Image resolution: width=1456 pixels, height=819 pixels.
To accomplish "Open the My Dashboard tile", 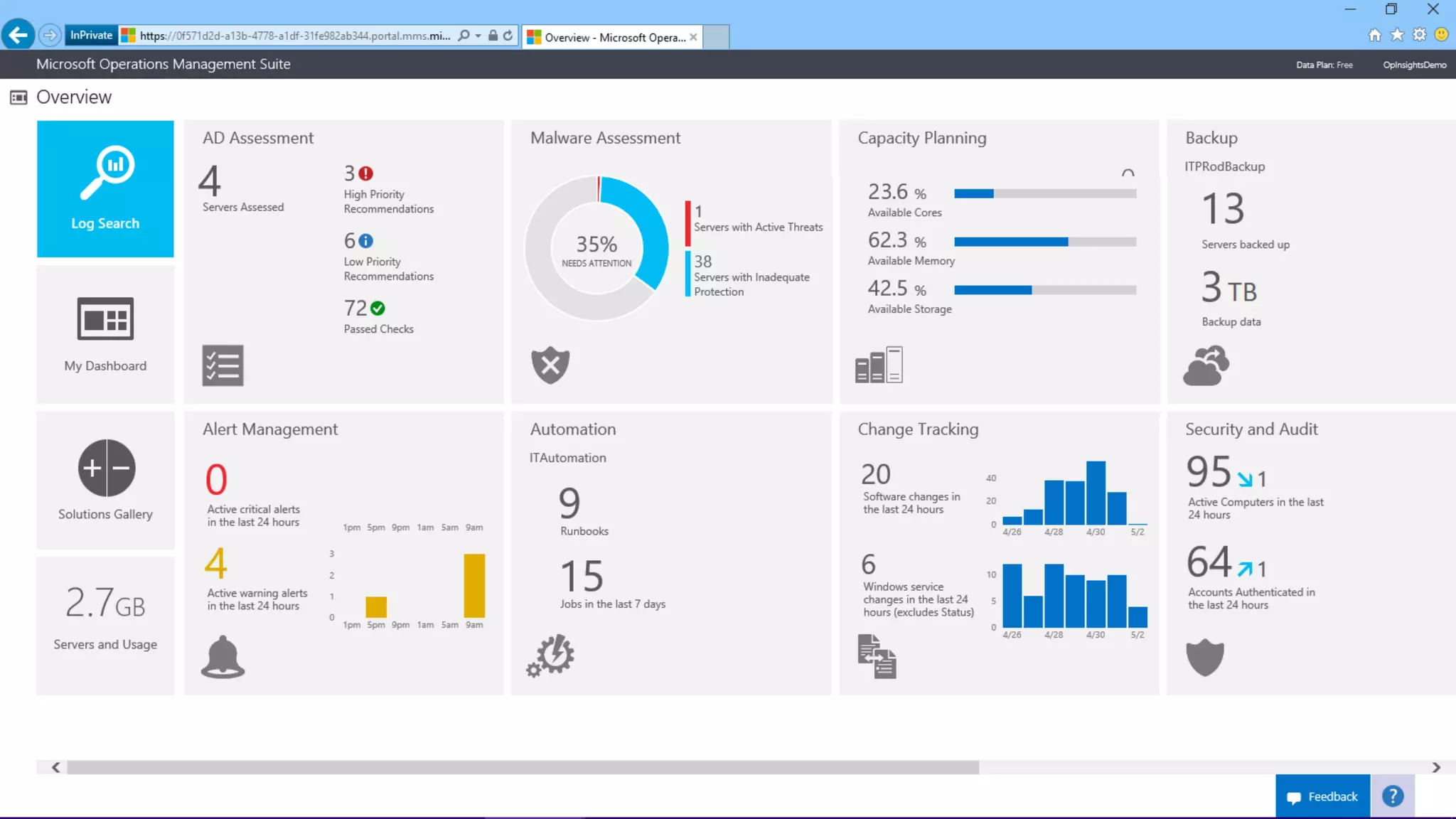I will (105, 334).
